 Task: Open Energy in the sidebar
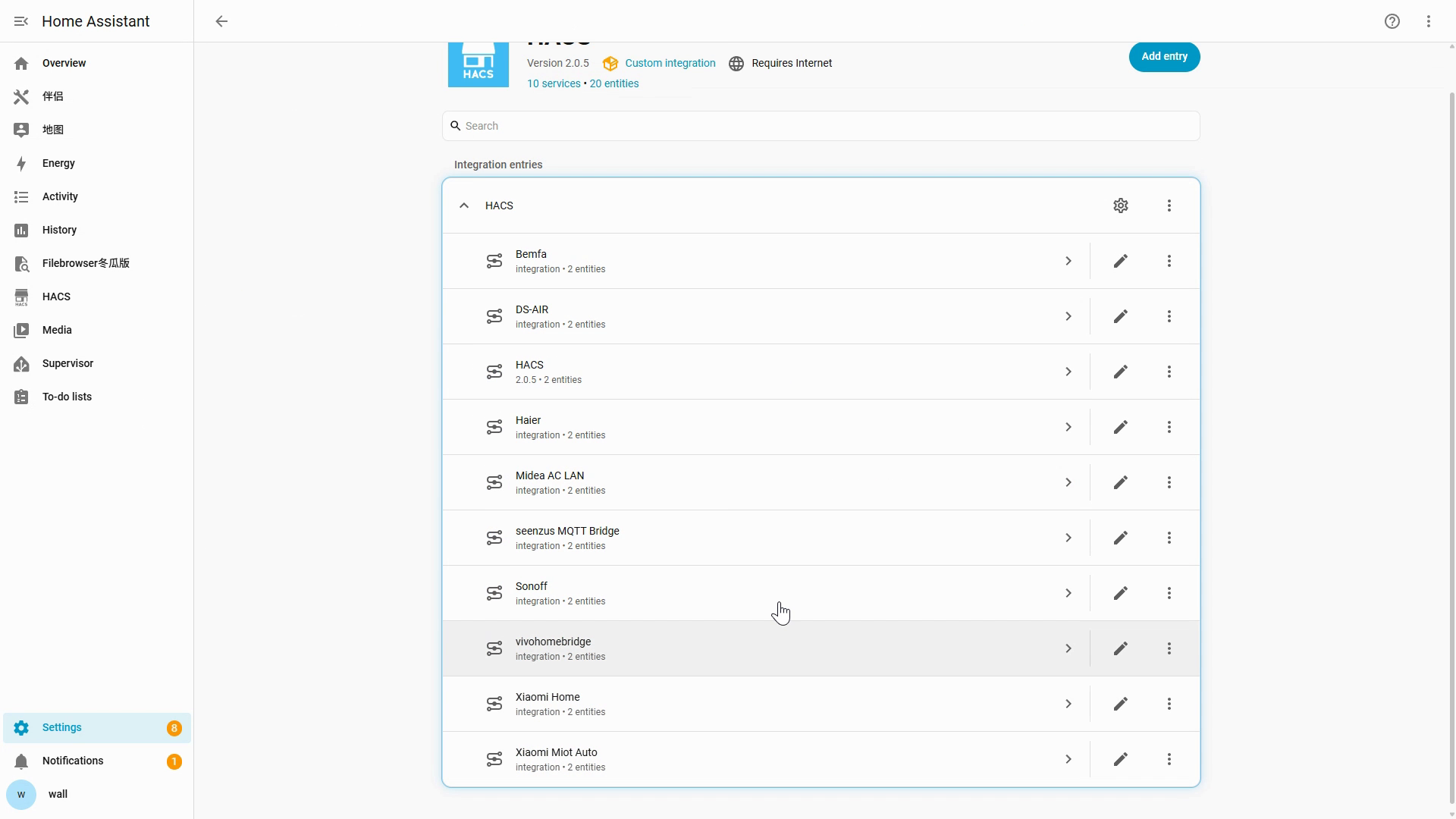97,163
